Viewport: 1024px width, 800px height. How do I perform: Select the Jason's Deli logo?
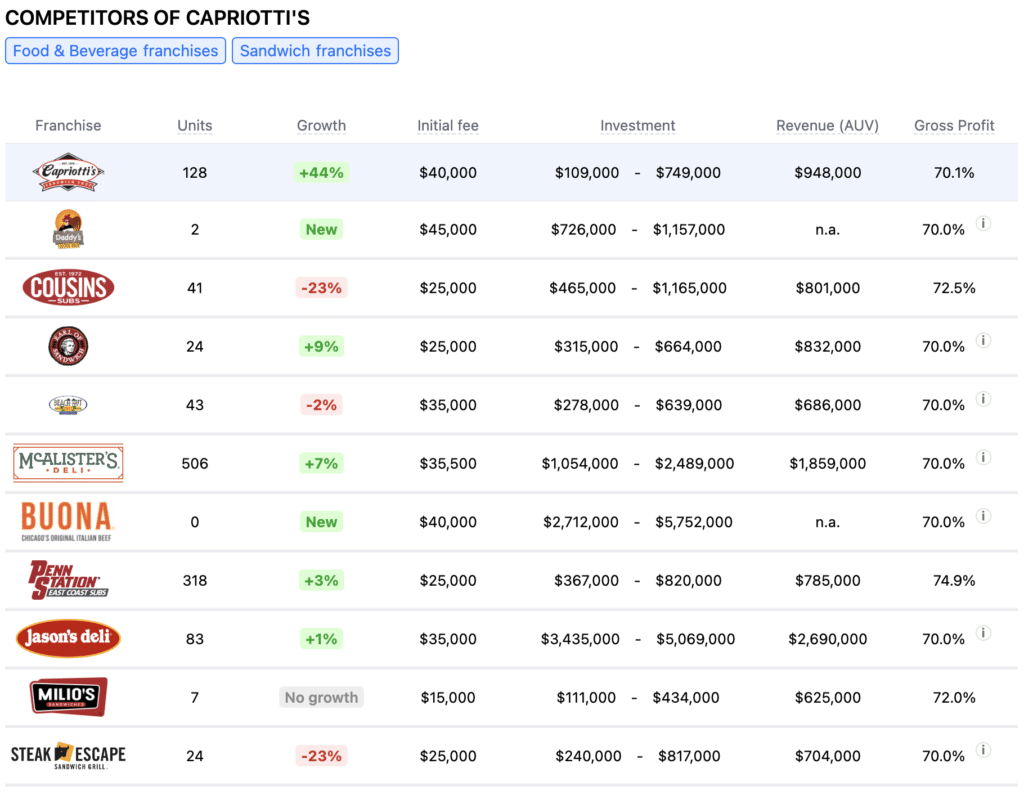[68, 638]
